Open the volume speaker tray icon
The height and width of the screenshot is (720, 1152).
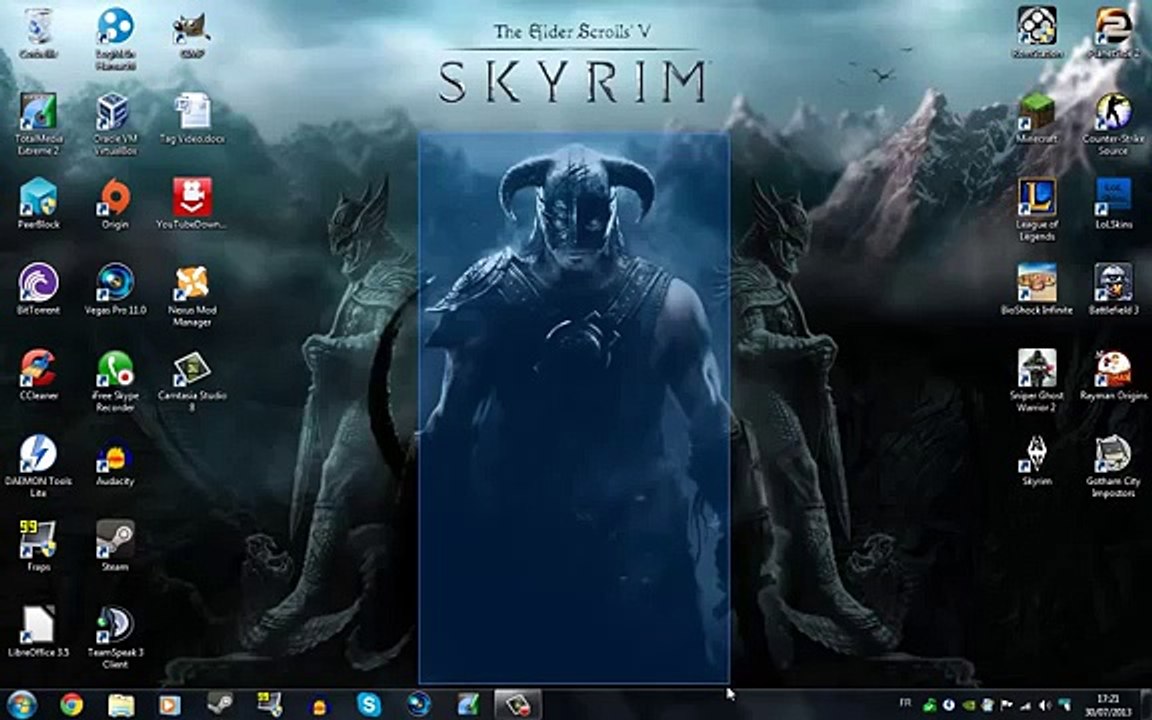[x=1044, y=705]
